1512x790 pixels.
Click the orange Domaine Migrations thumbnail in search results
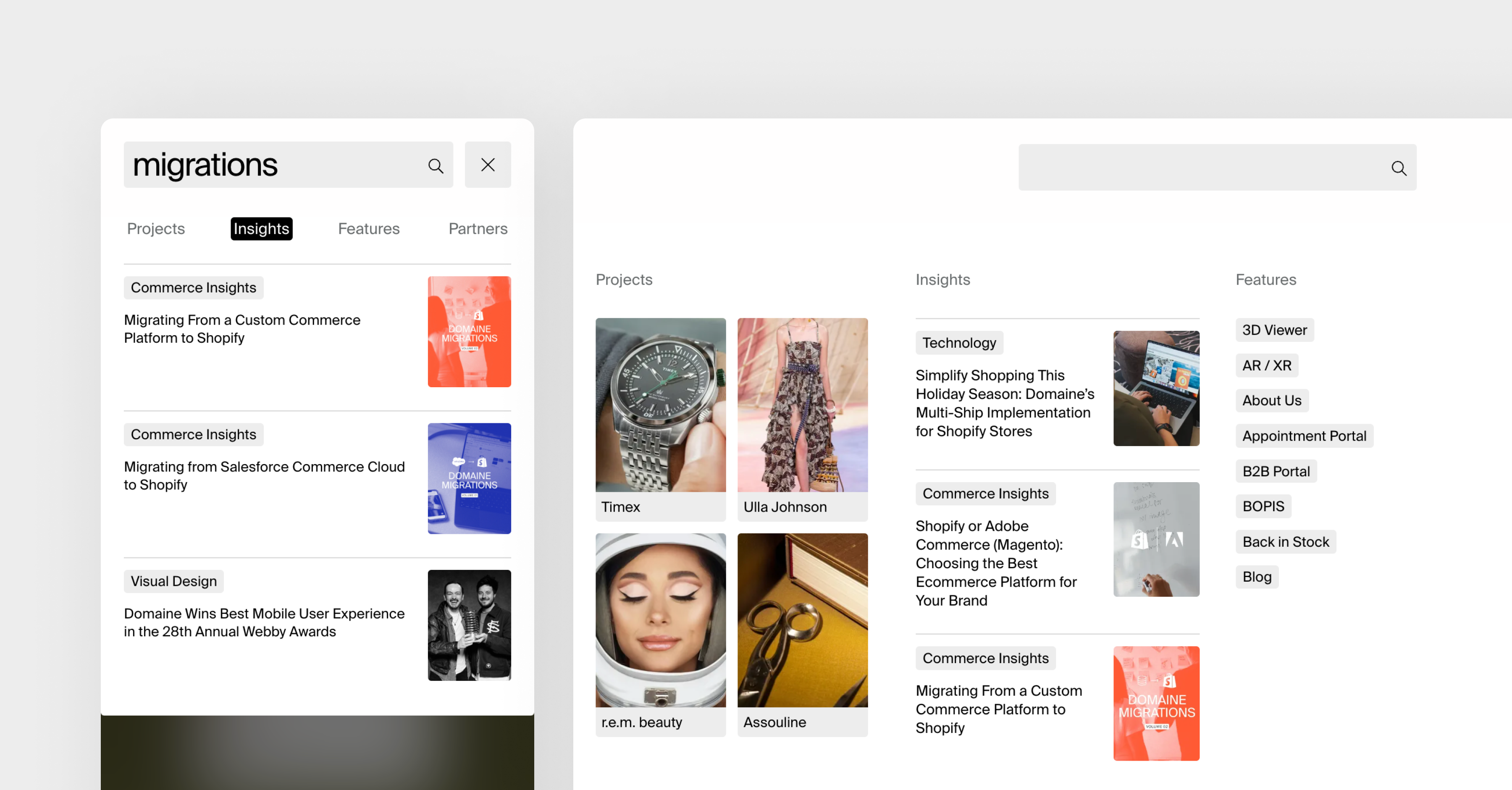469,332
